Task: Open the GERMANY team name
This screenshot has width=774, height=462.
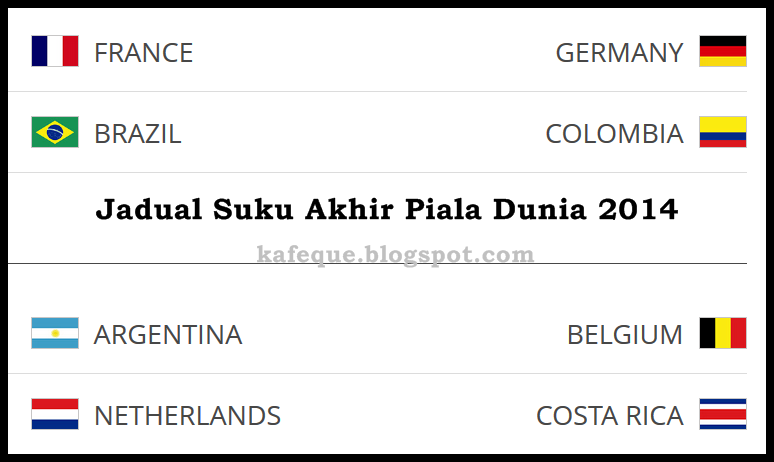Action: coord(619,53)
